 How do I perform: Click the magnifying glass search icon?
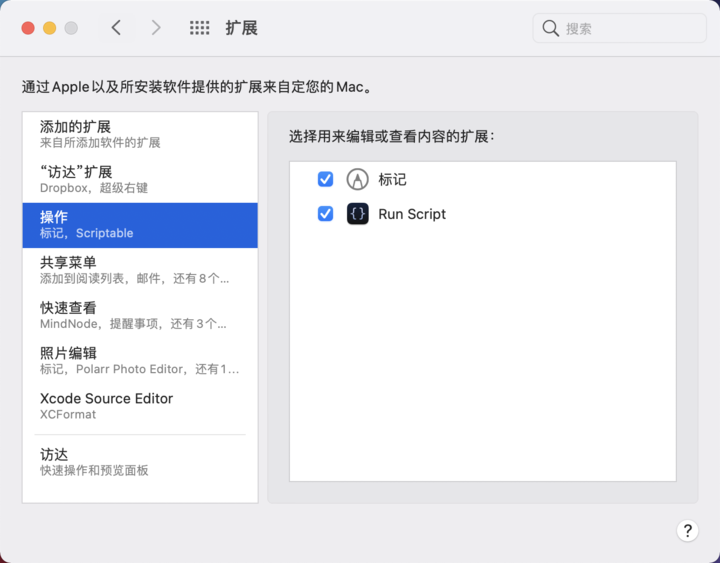[550, 28]
